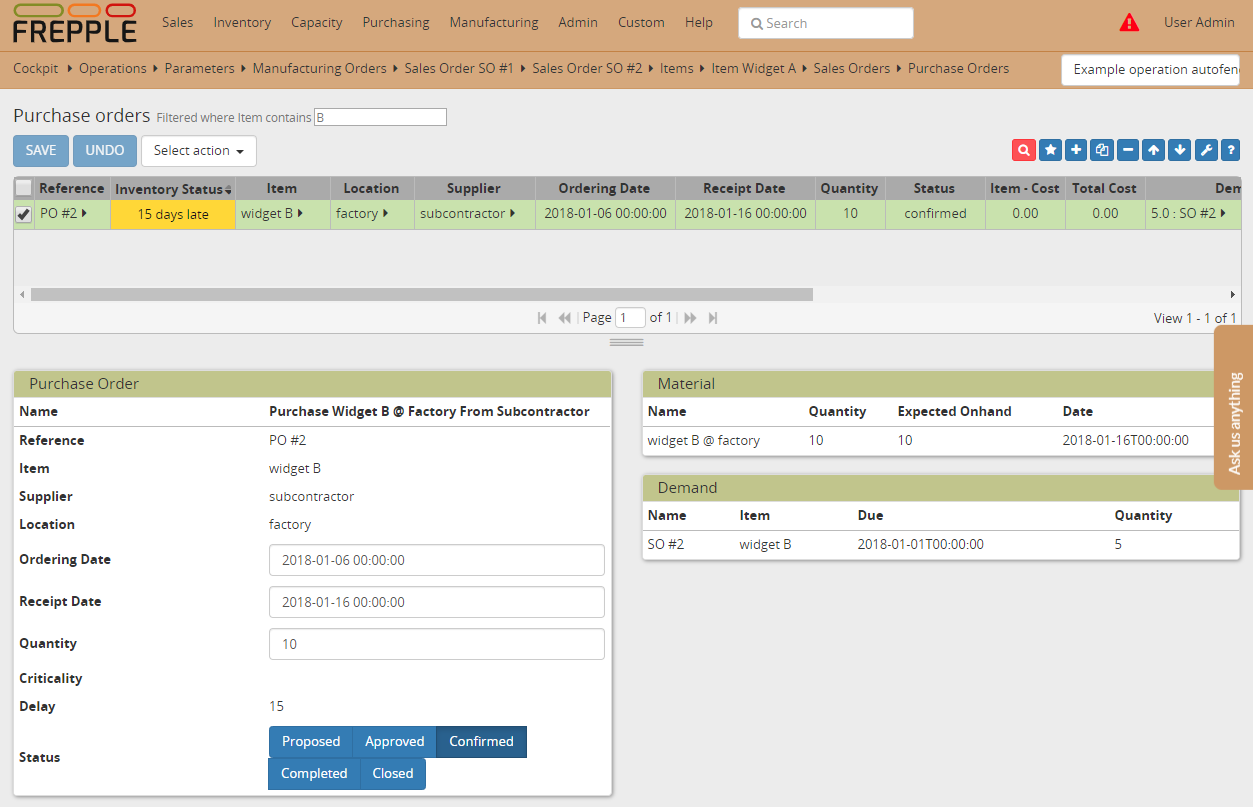Viewport: 1253px width, 807px height.
Task: Click the help question mark icon
Action: coord(1231,149)
